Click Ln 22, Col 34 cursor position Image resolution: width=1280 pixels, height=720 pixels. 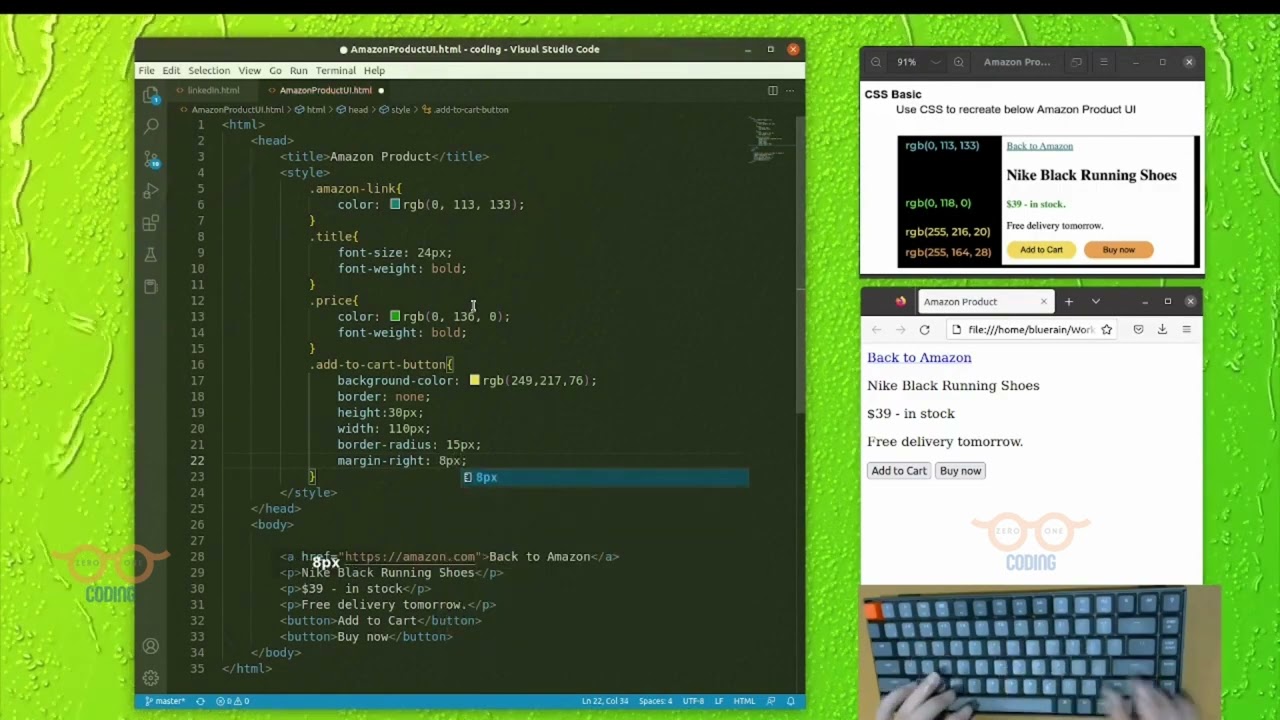tap(605, 701)
